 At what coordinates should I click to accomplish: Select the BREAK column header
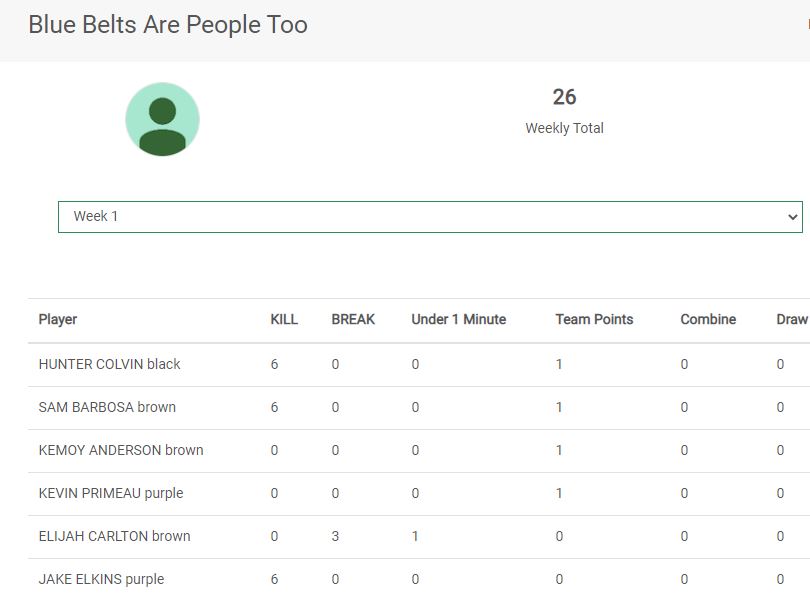coord(353,320)
